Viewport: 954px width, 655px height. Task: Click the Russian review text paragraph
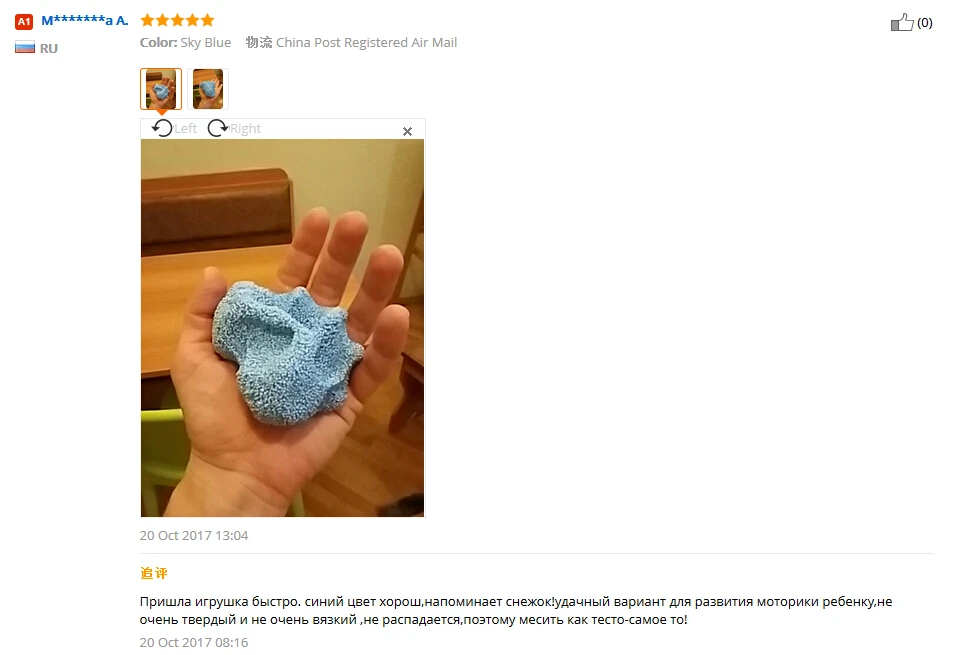516,611
